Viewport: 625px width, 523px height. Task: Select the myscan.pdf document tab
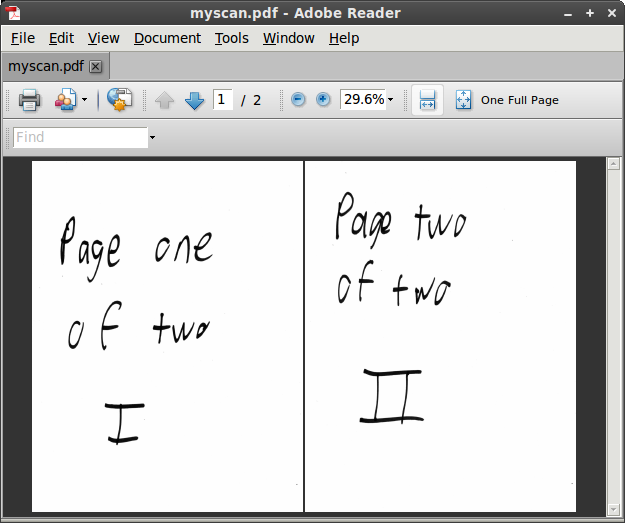[55, 66]
